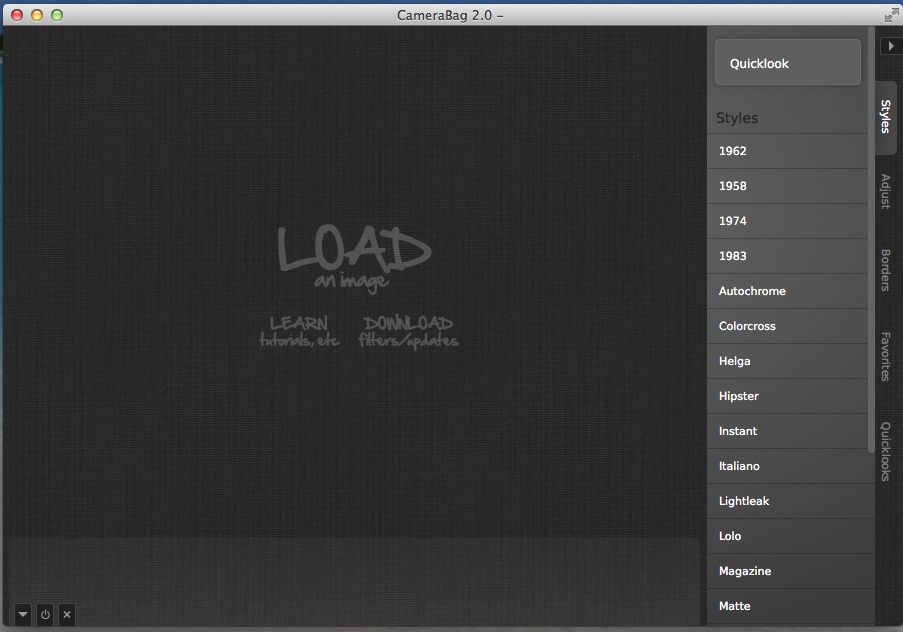The width and height of the screenshot is (903, 632).
Task: Click the styles list scrollbar
Action: [x=871, y=239]
